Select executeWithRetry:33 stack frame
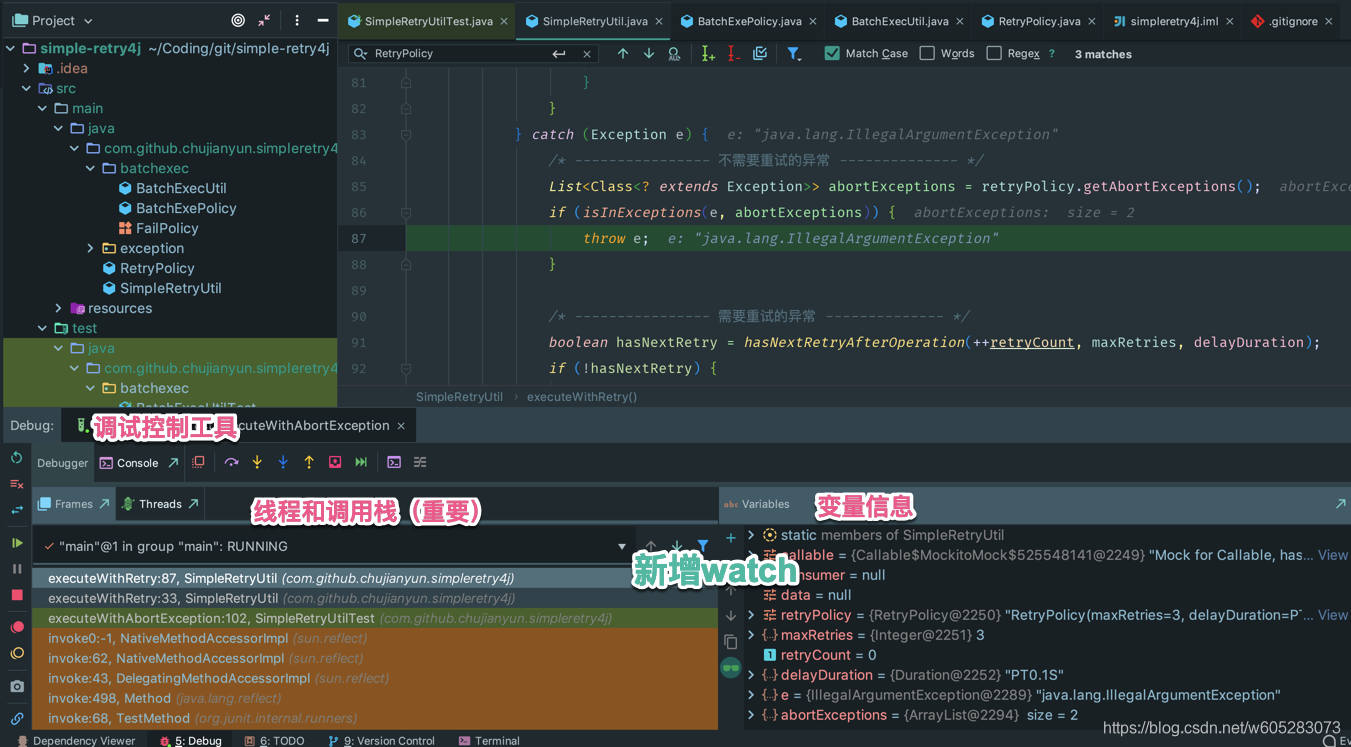 pyautogui.click(x=375, y=598)
